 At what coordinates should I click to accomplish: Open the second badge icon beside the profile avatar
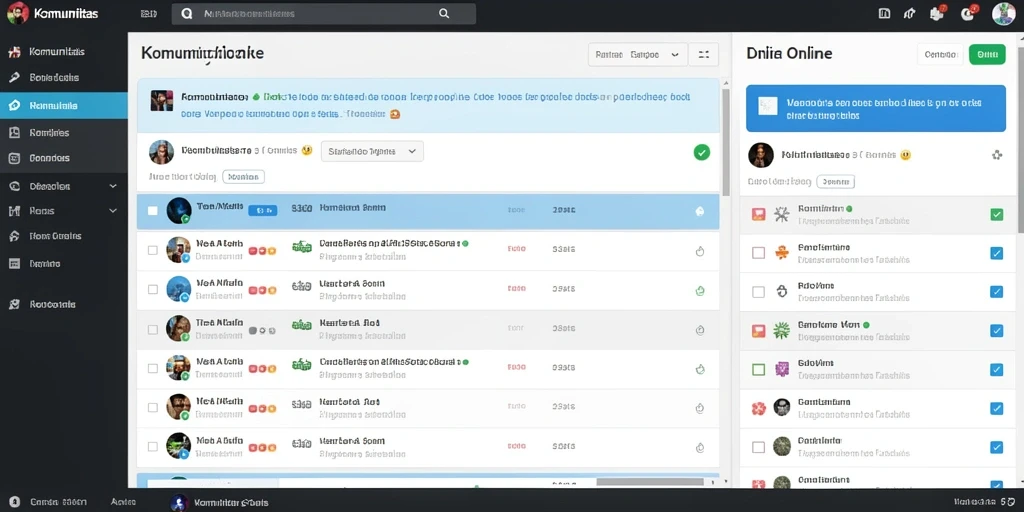[x=969, y=12]
